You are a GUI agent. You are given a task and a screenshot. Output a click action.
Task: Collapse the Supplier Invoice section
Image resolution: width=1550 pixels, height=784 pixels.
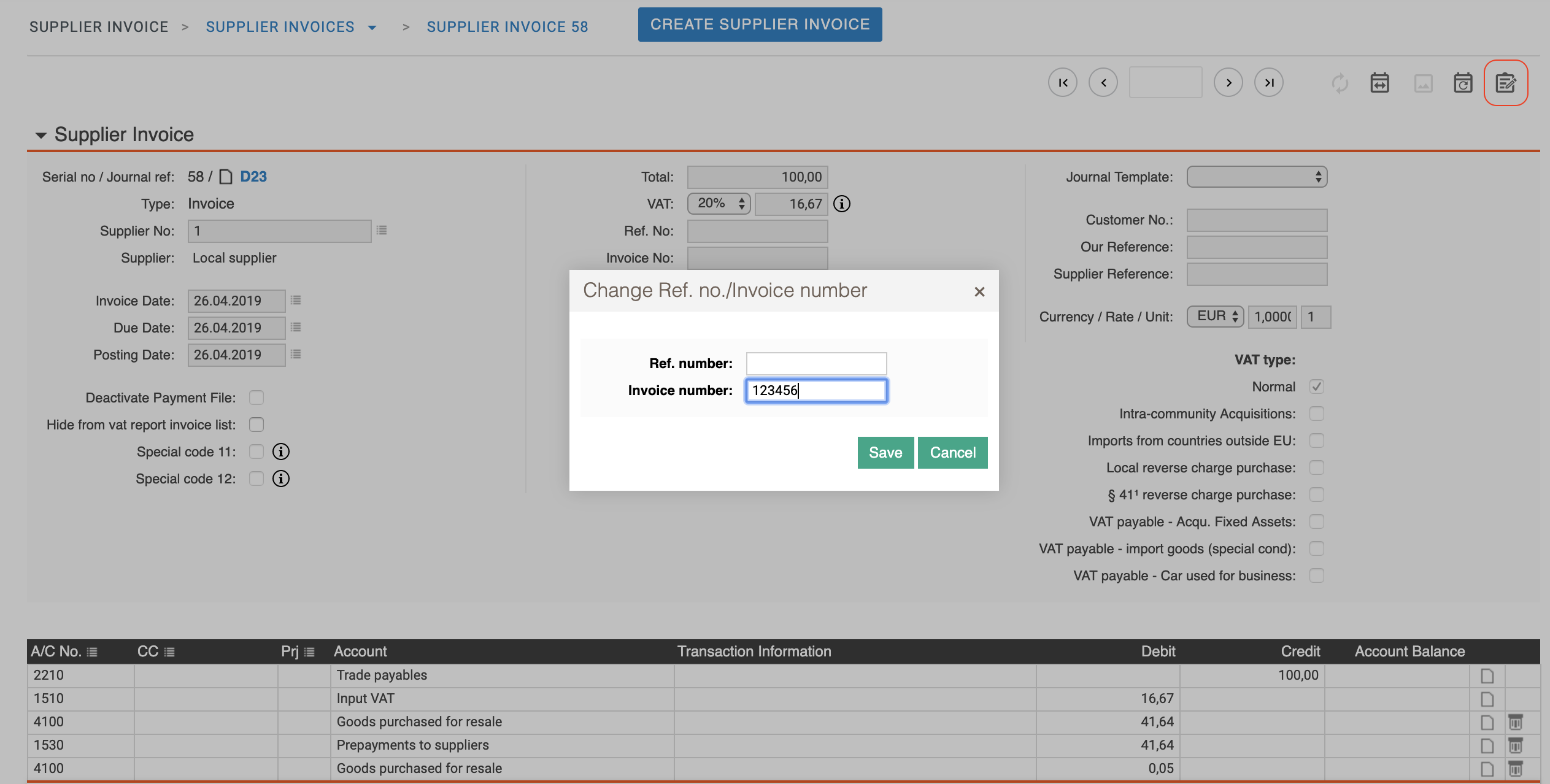[x=41, y=135]
